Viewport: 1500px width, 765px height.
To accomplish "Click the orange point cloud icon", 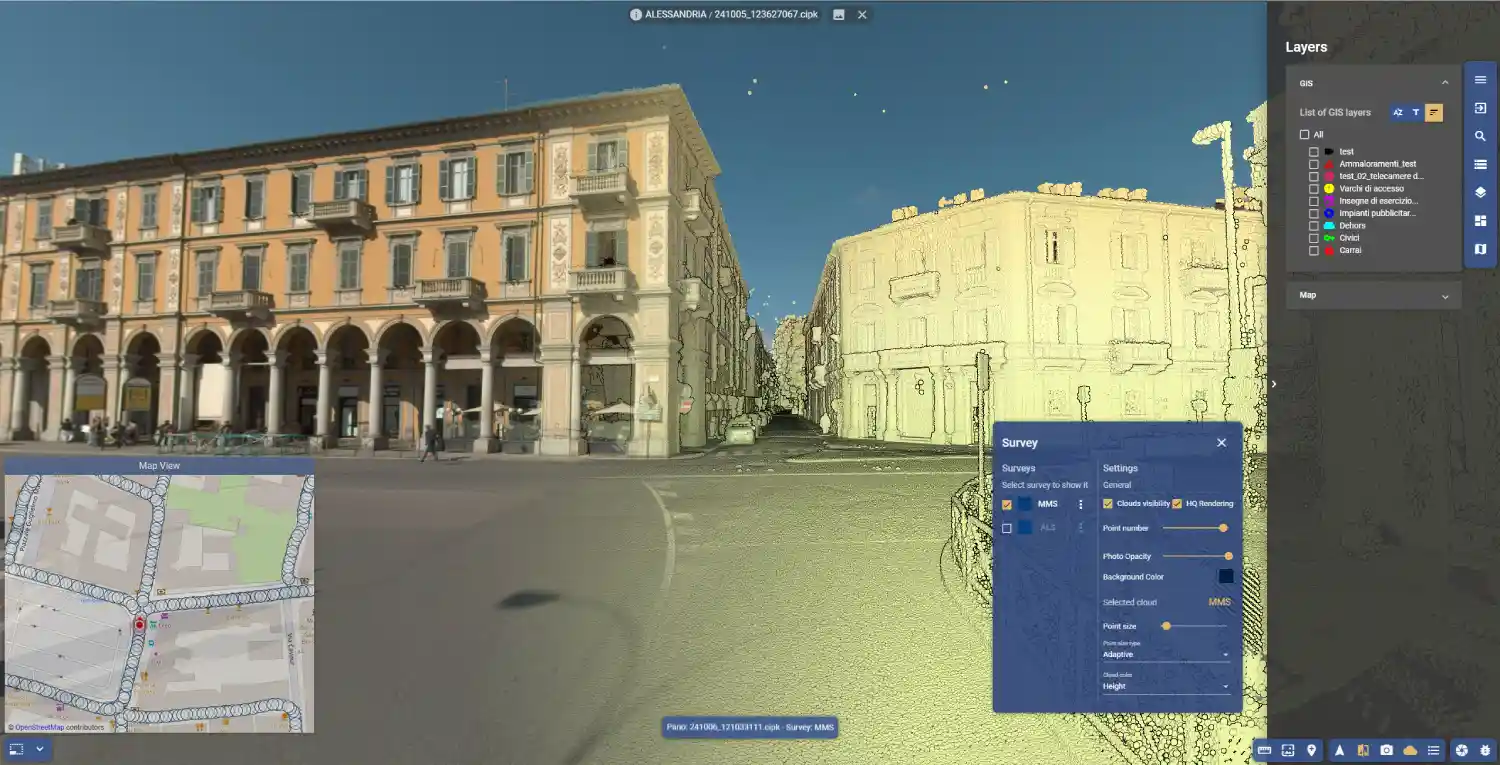I will click(1410, 750).
